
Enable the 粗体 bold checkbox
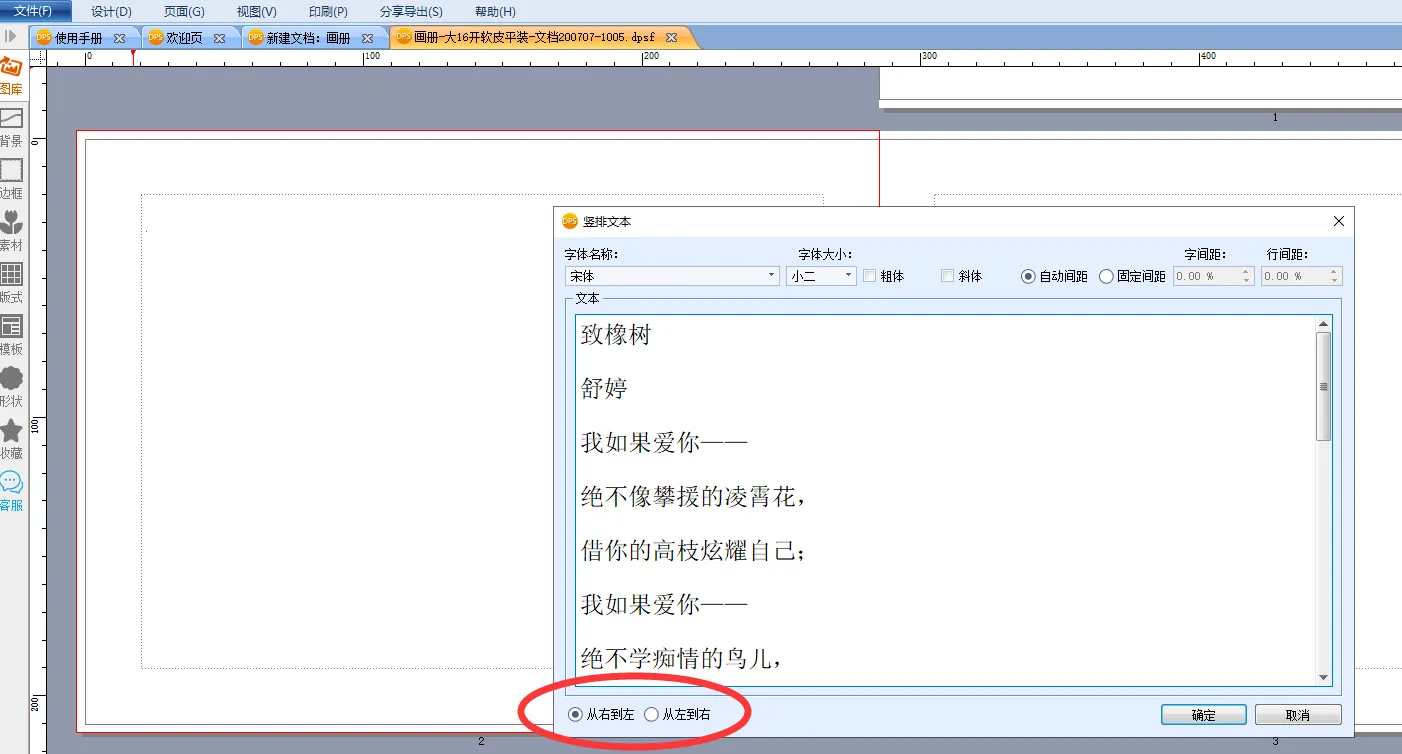point(870,276)
